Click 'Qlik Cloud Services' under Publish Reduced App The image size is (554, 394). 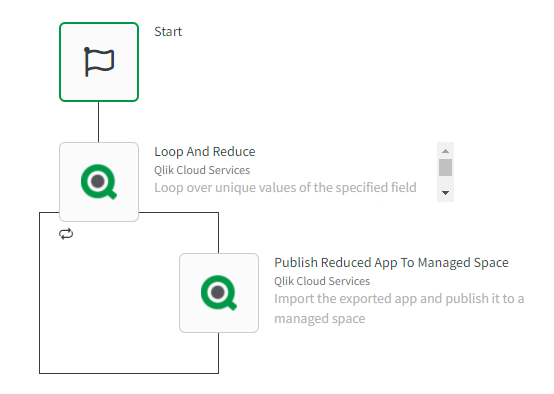coord(322,281)
